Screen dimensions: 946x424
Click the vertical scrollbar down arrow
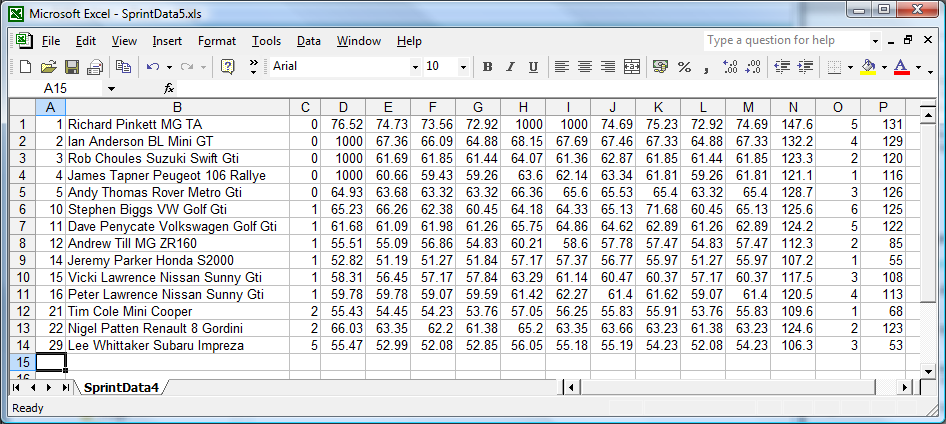click(x=929, y=370)
